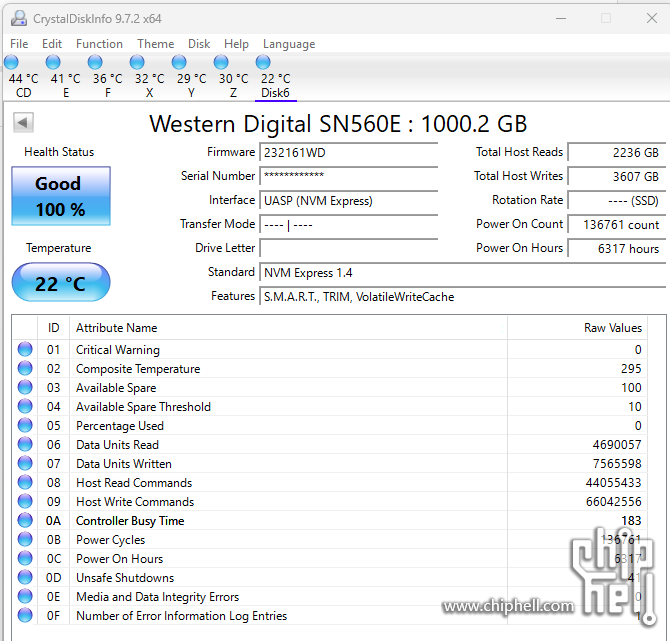Click the Raw Values column header
This screenshot has width=670, height=641.
[577, 328]
